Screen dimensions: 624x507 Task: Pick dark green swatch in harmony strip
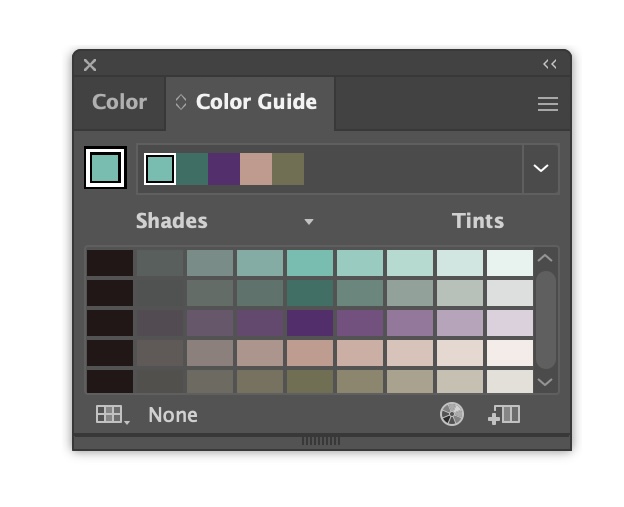[192, 169]
